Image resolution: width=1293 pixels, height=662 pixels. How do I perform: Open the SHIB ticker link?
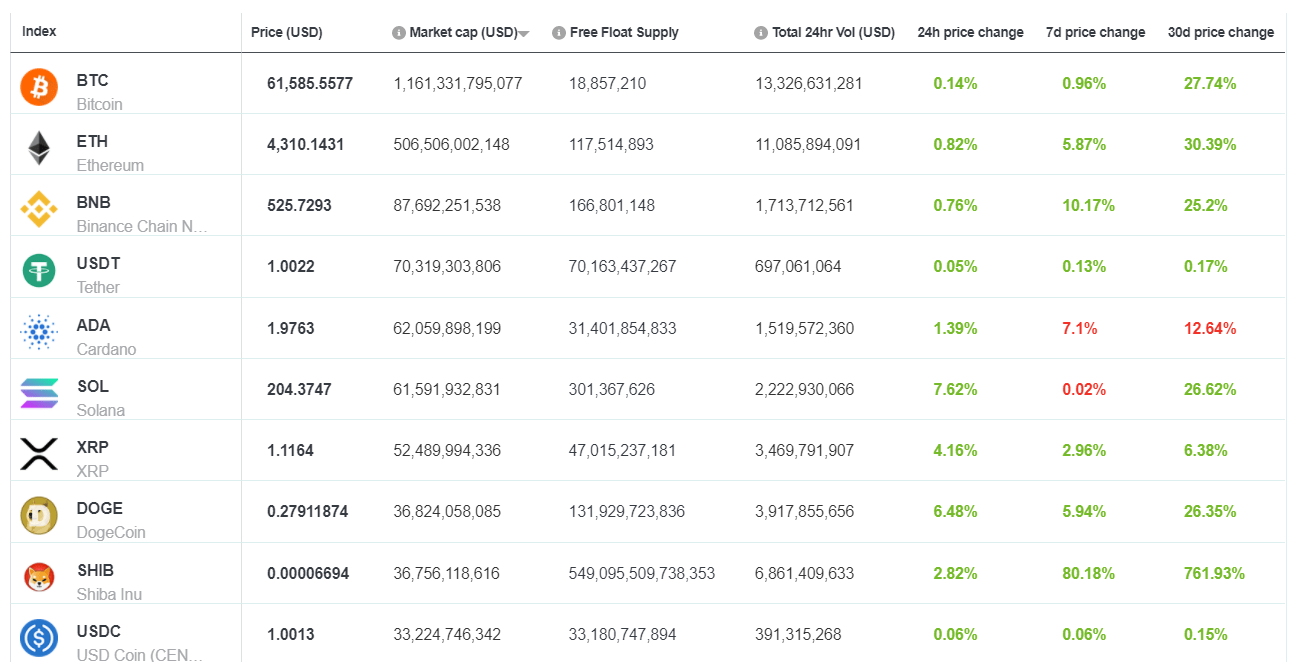click(x=95, y=570)
